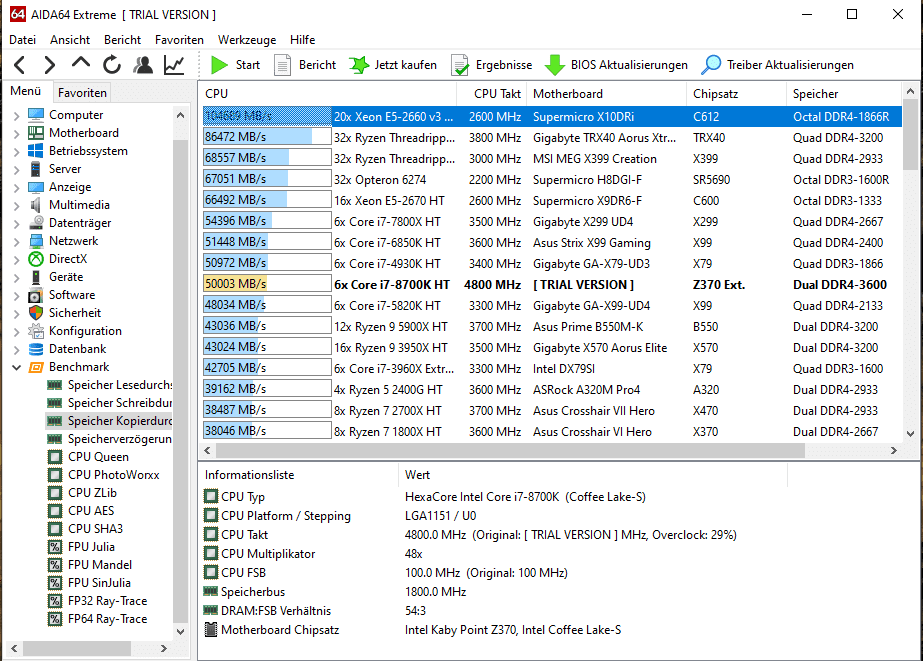Expand the Motherboard tree node arrow

[16, 134]
